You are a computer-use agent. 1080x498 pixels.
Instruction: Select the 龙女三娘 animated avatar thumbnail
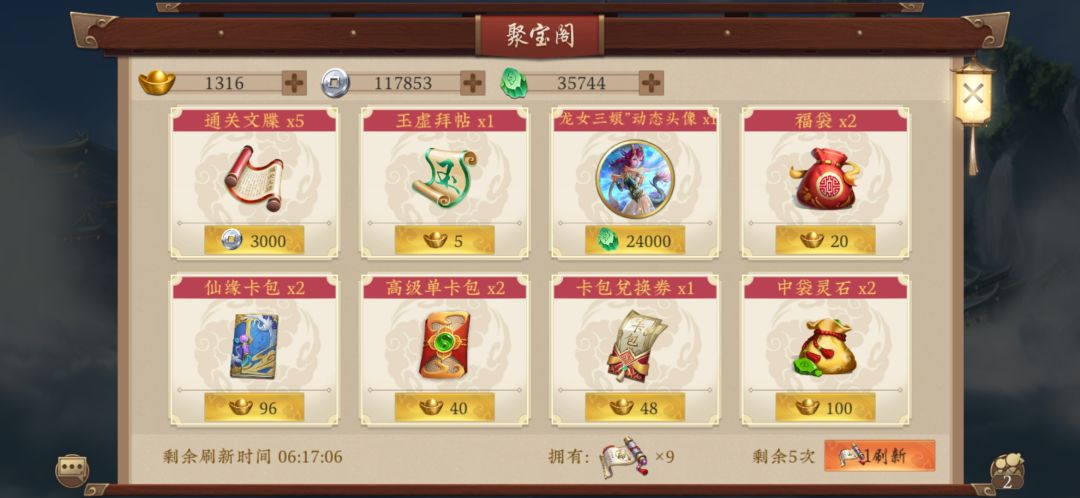[635, 179]
